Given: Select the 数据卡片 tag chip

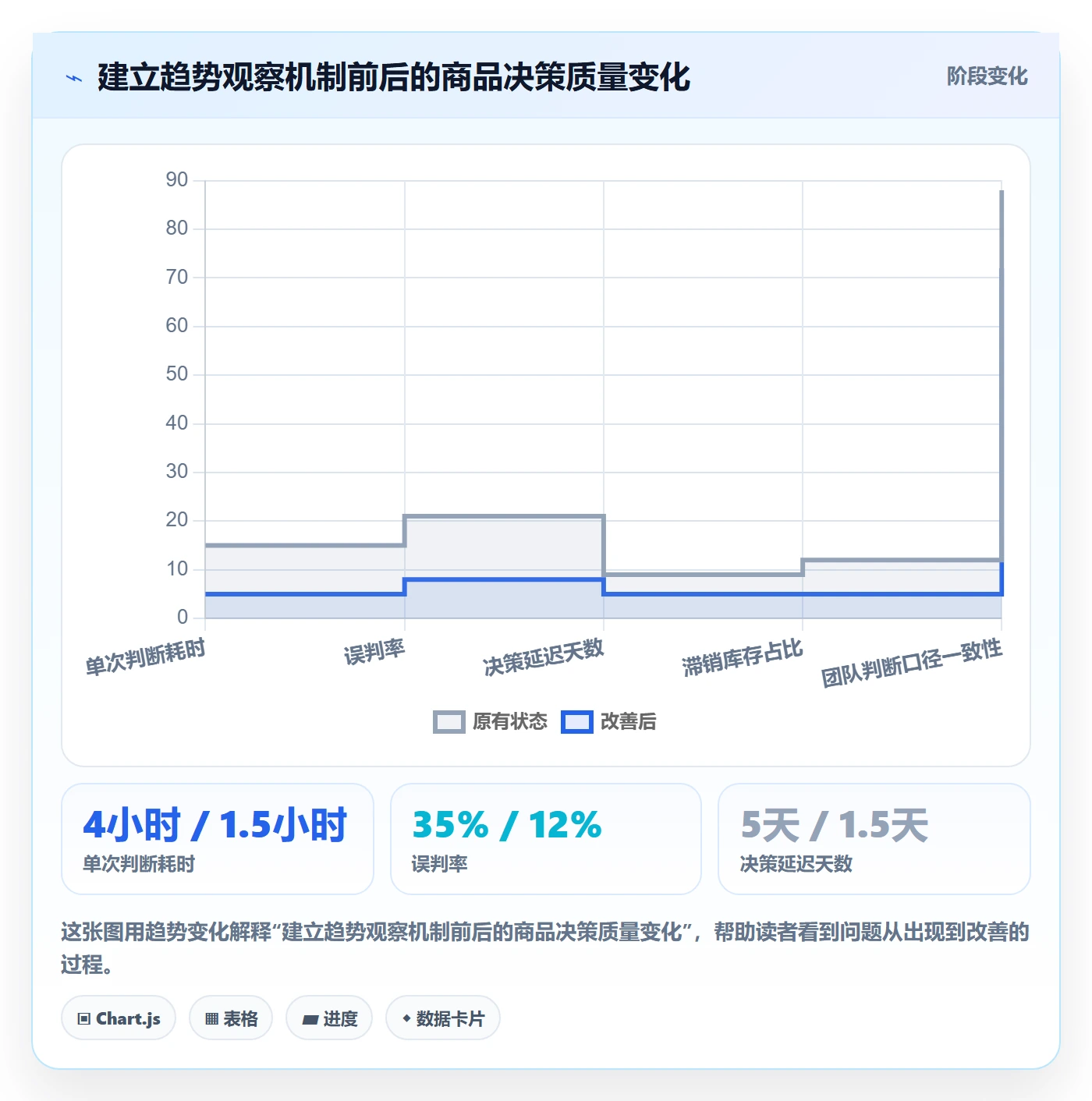Looking at the screenshot, I should tap(443, 1018).
